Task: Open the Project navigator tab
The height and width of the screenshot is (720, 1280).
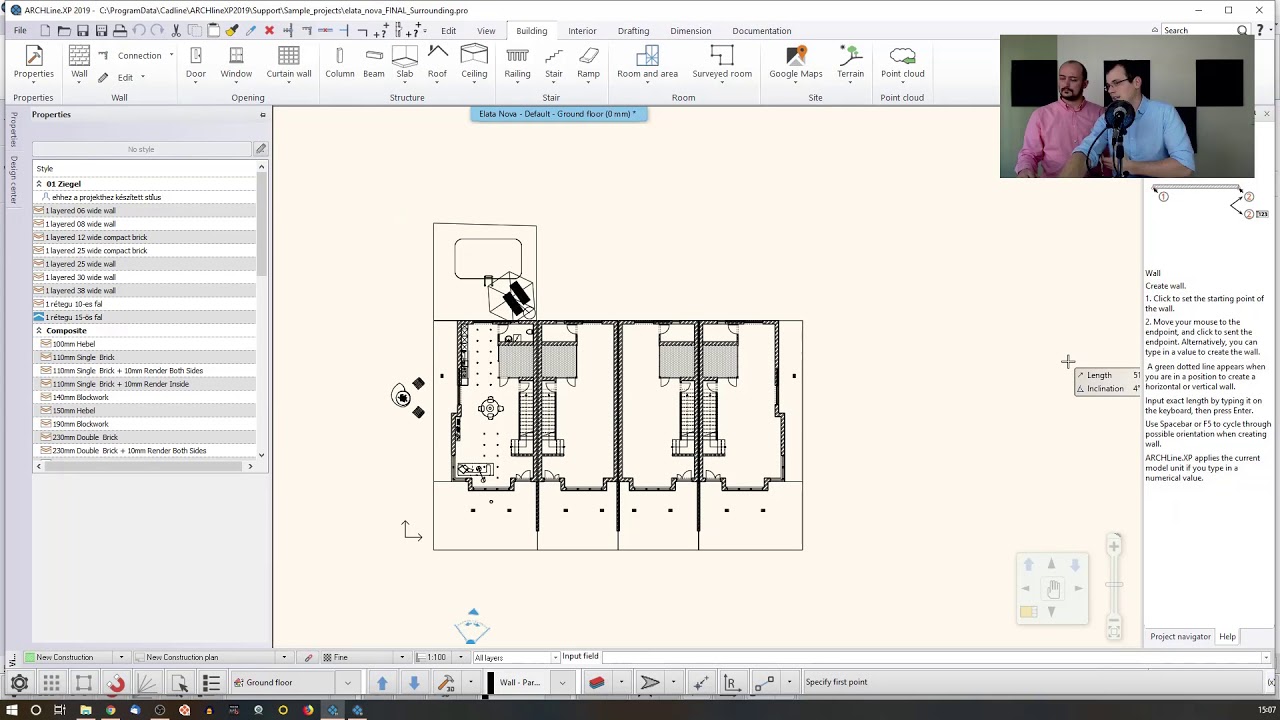Action: coord(1180,637)
